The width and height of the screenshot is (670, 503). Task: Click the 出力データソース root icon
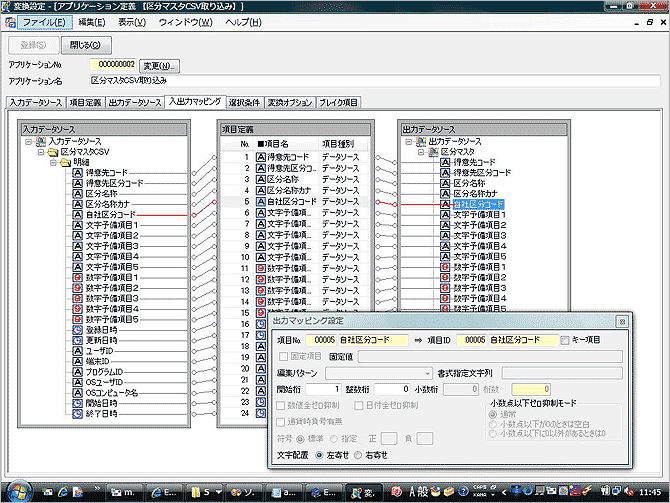(x=421, y=141)
